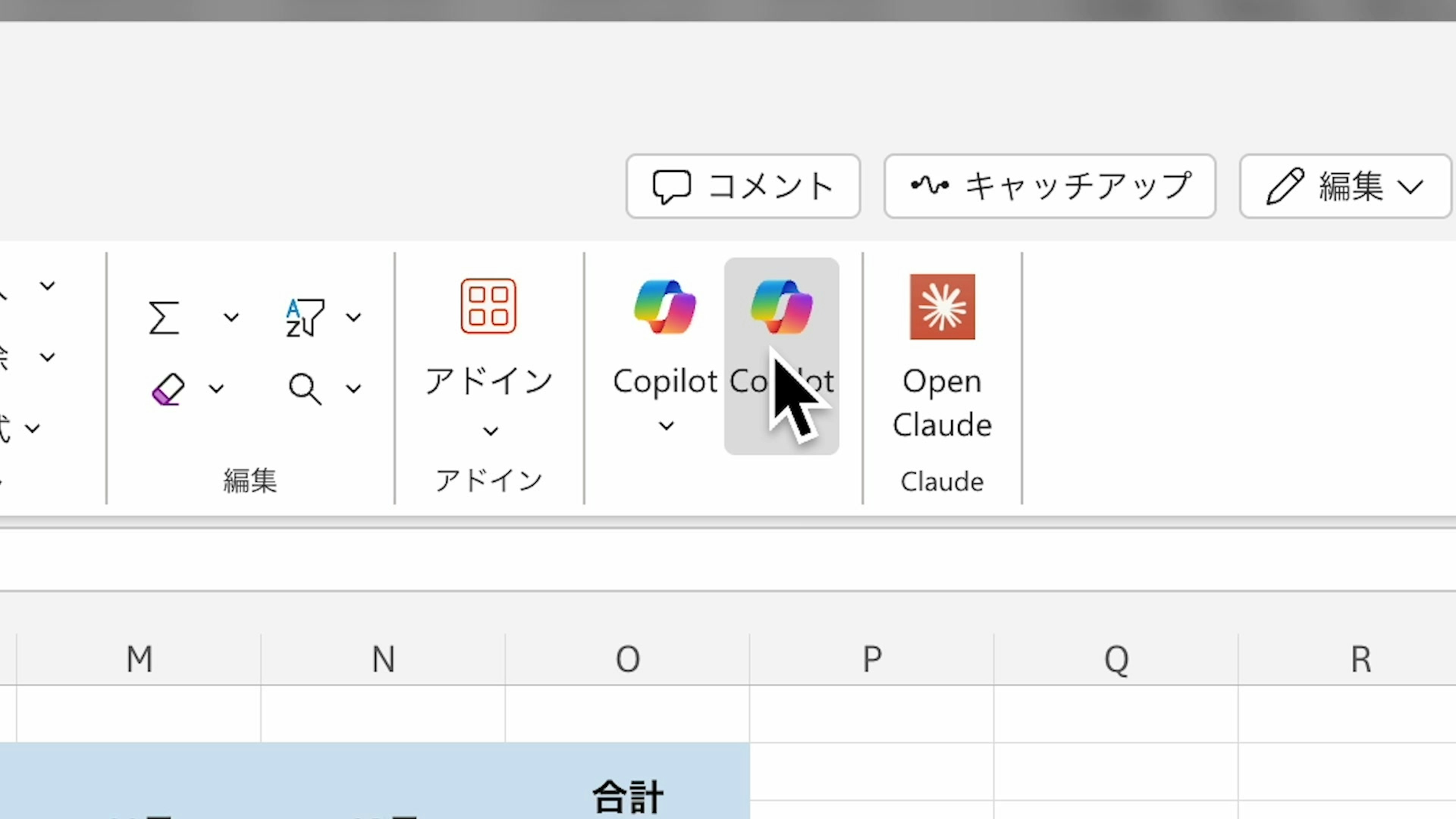Viewport: 1456px width, 819px height.
Task: Expand the Find & Select dropdown arrow
Action: pos(354,389)
